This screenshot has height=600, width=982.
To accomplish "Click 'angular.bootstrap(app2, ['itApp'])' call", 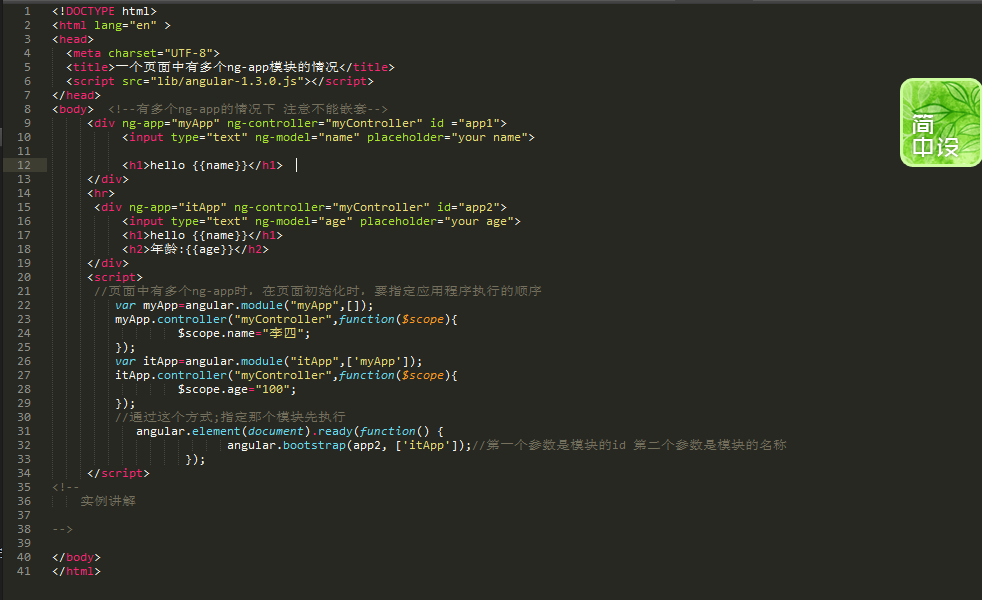I will pos(349,445).
